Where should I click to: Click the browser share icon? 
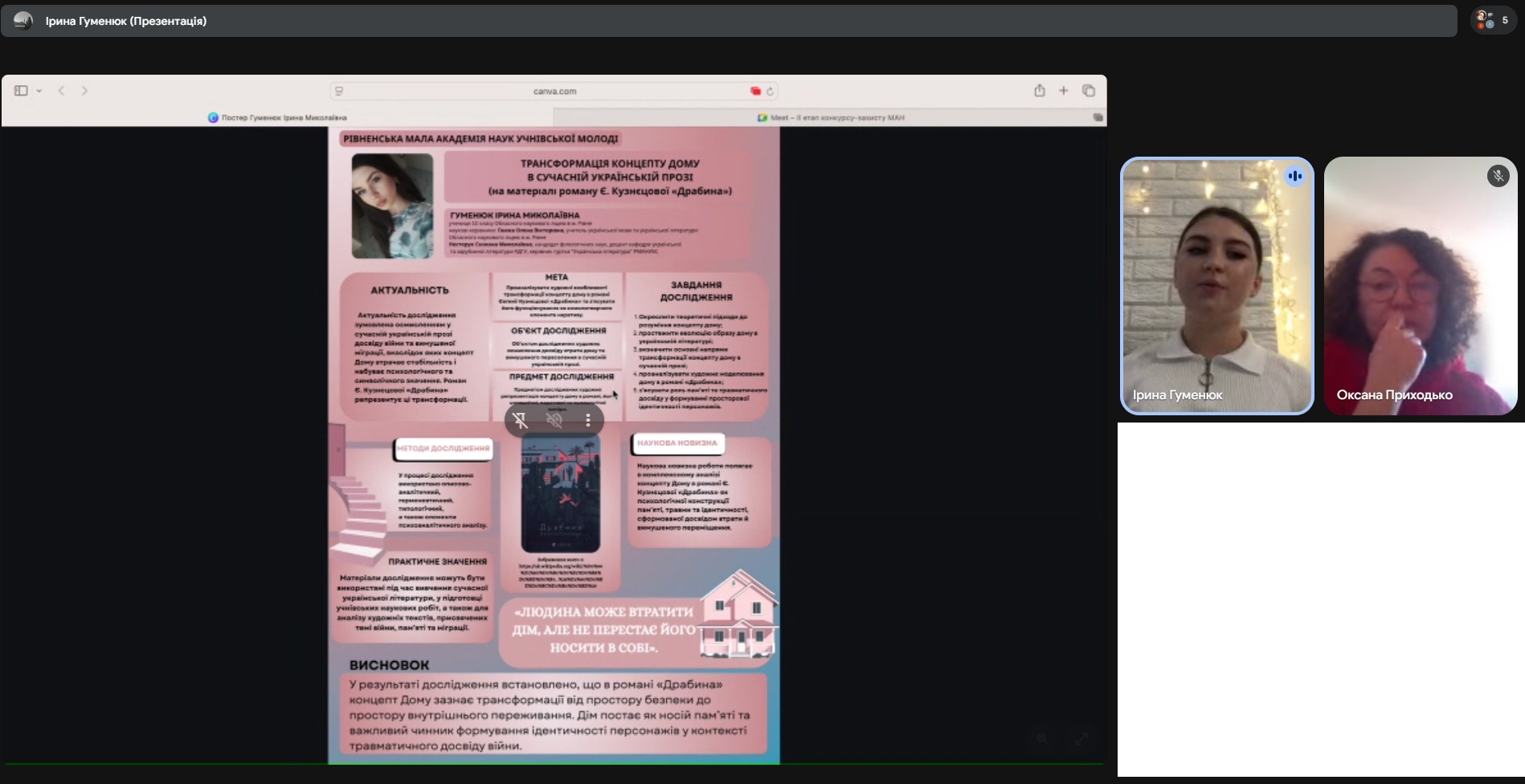pos(1039,91)
